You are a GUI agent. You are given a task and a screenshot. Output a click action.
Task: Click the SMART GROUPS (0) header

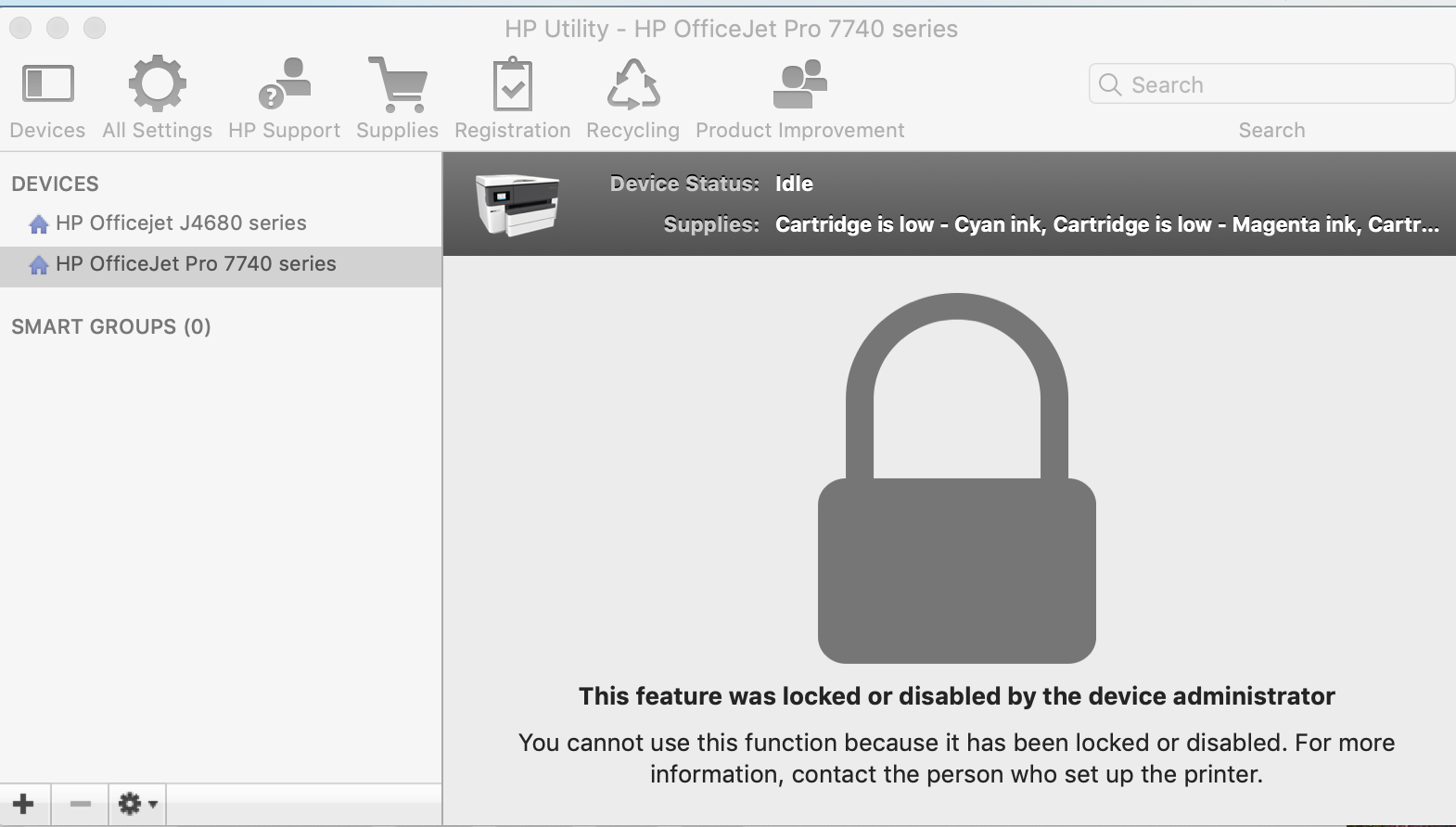111,326
